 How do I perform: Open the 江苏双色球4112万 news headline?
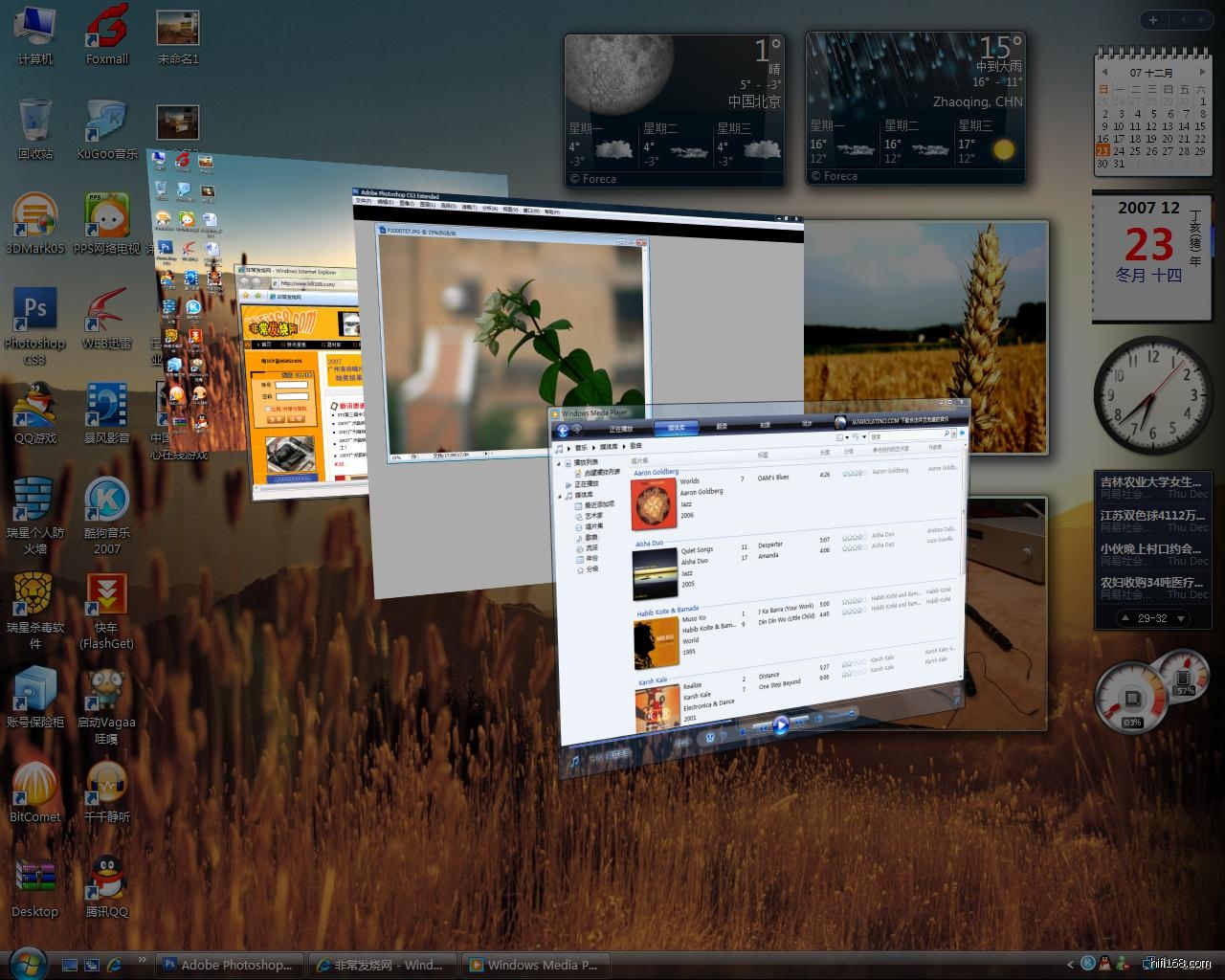click(1151, 515)
